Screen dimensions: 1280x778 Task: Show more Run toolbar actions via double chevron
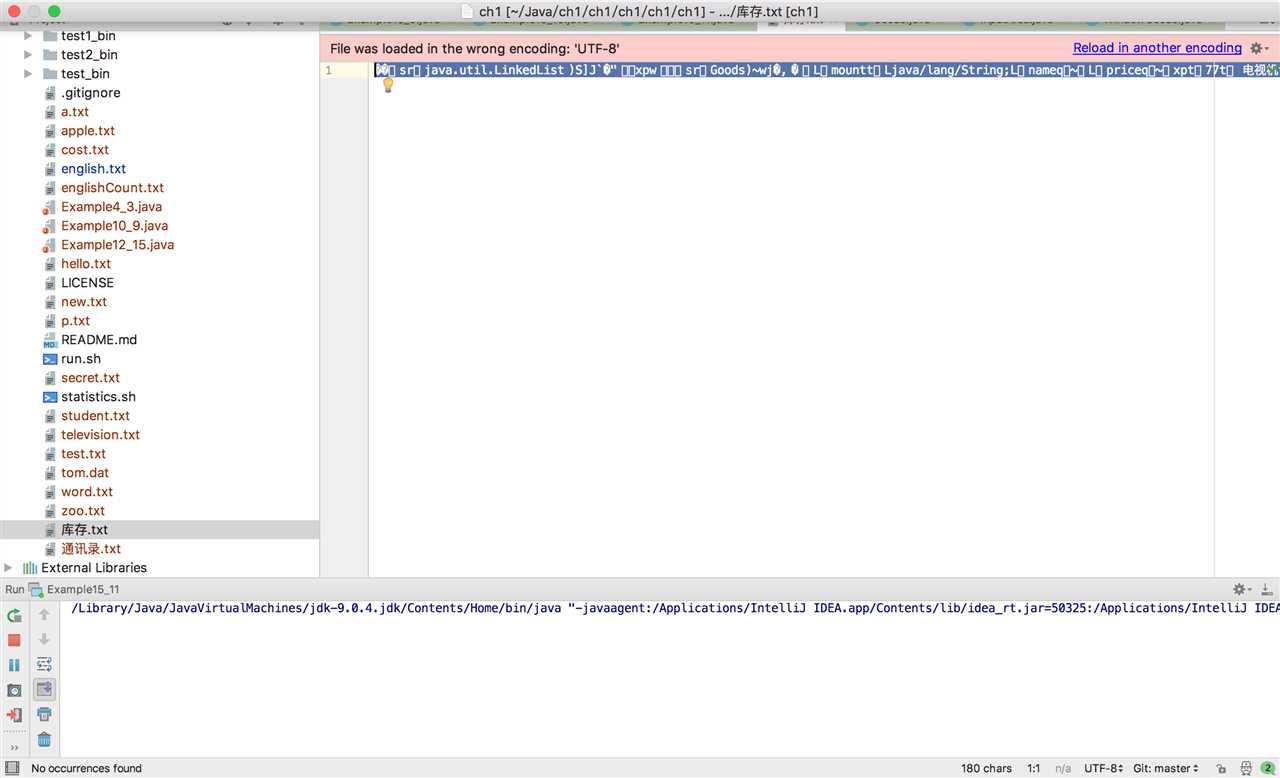click(x=14, y=747)
